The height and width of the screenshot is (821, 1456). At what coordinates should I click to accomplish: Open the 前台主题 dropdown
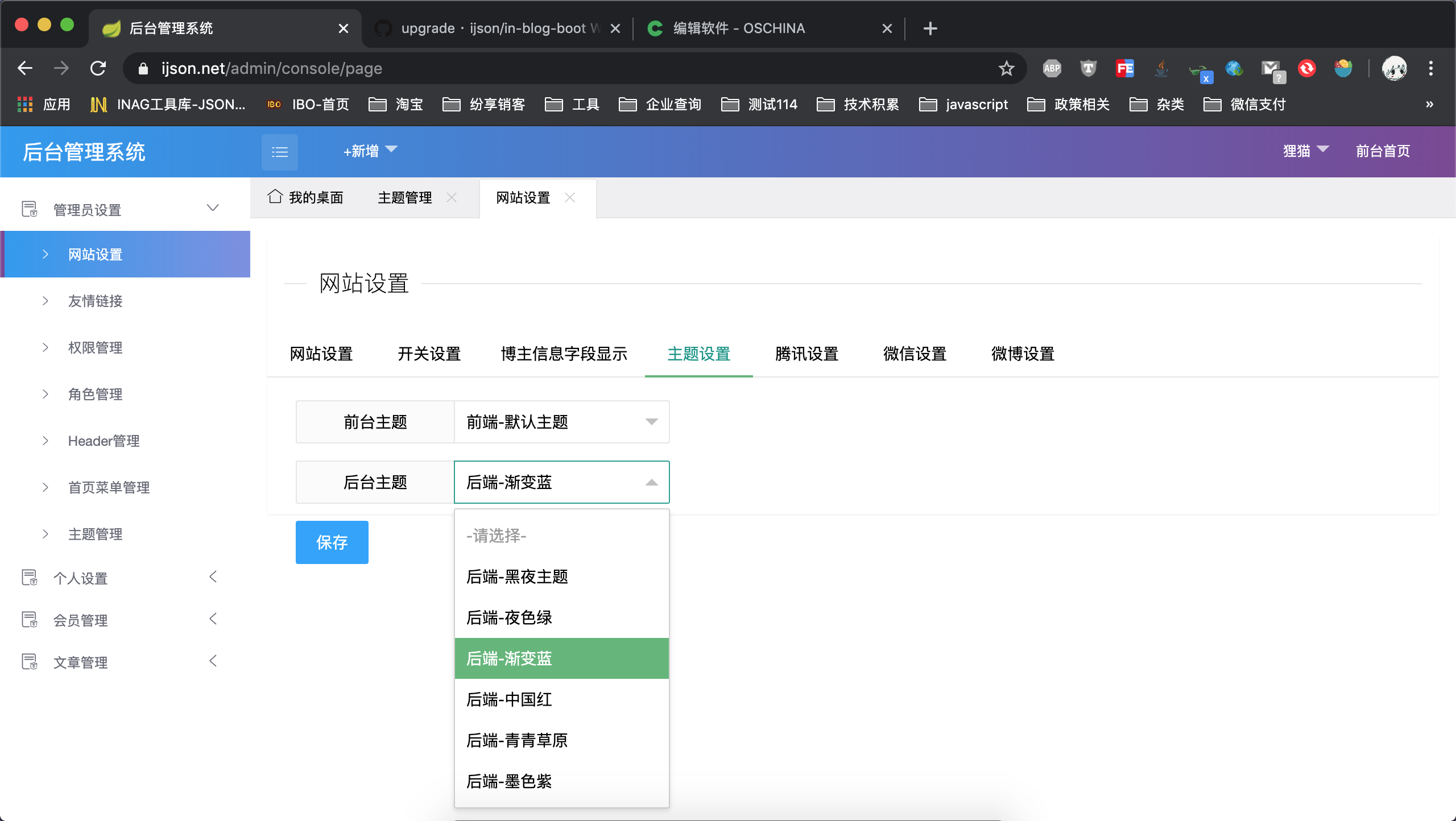click(x=561, y=422)
